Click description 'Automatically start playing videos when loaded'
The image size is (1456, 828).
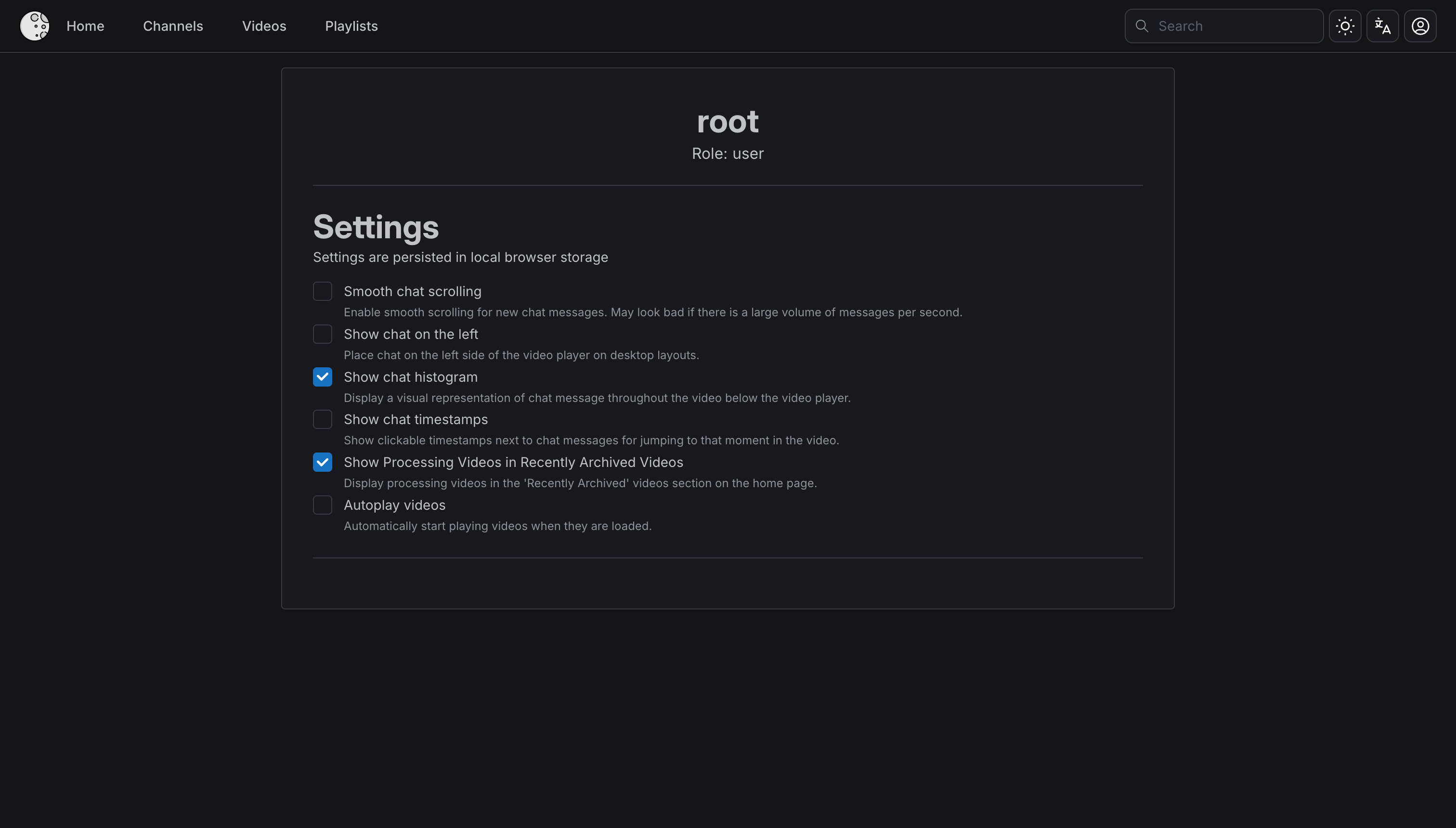click(498, 526)
